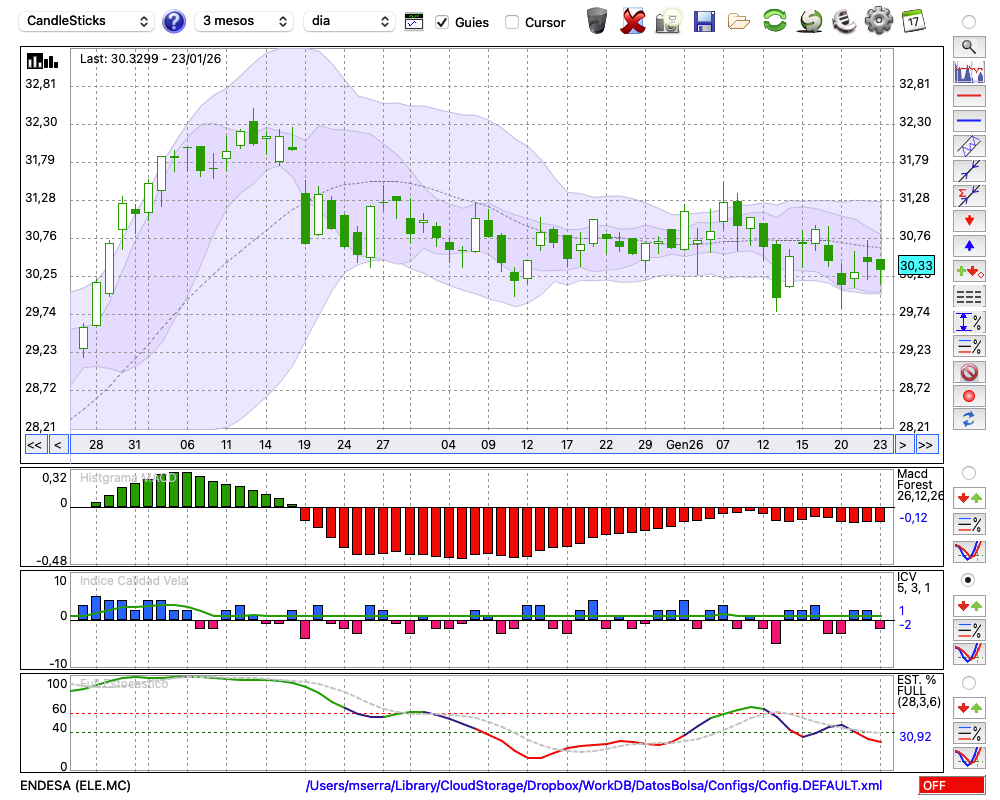Viewport: 1000px width, 800px height.
Task: Select the radio button beside MACD panel
Action: [x=968, y=472]
